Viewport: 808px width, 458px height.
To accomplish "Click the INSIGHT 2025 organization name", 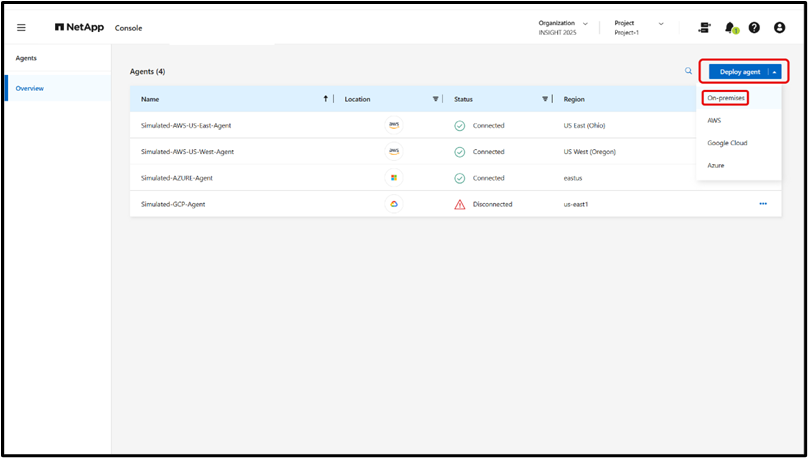I will (558, 32).
